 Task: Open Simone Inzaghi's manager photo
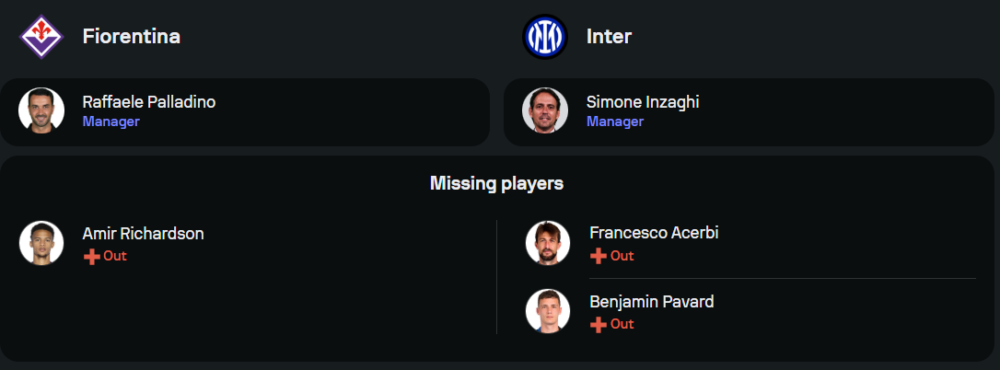tap(545, 110)
